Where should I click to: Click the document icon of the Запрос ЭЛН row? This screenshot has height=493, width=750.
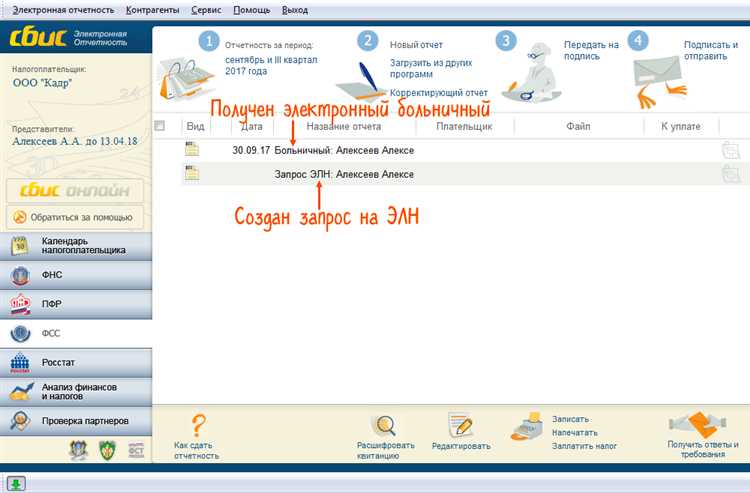click(x=192, y=173)
